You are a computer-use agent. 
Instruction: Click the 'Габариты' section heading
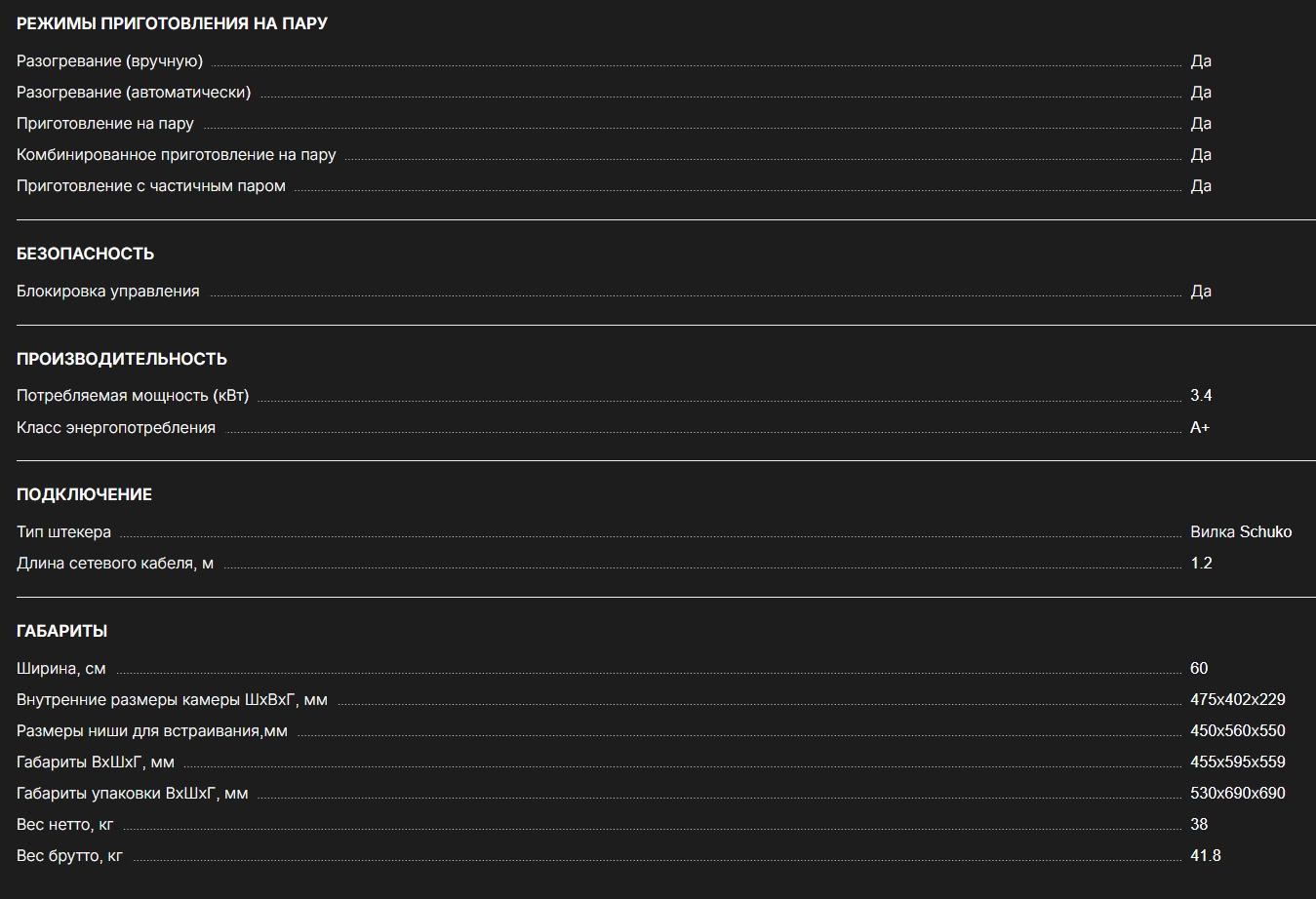(61, 631)
